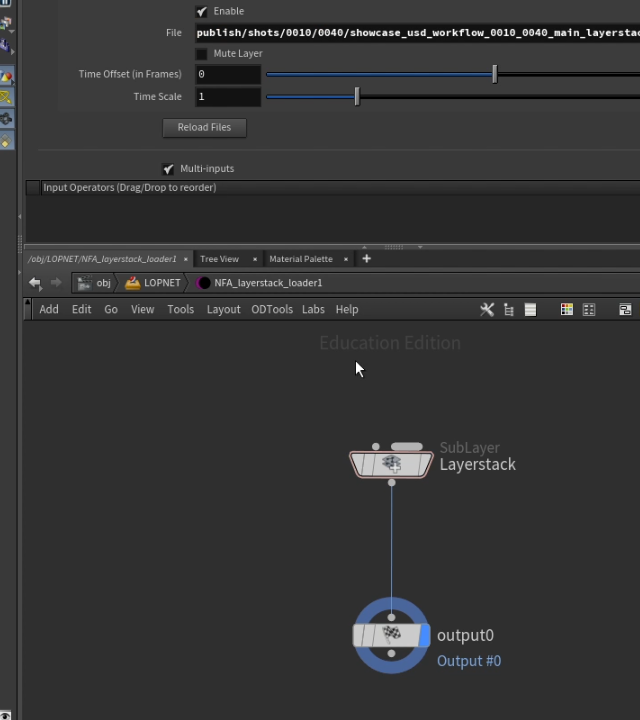
Task: Select the SubLayer Layerstack node
Action: click(391, 464)
